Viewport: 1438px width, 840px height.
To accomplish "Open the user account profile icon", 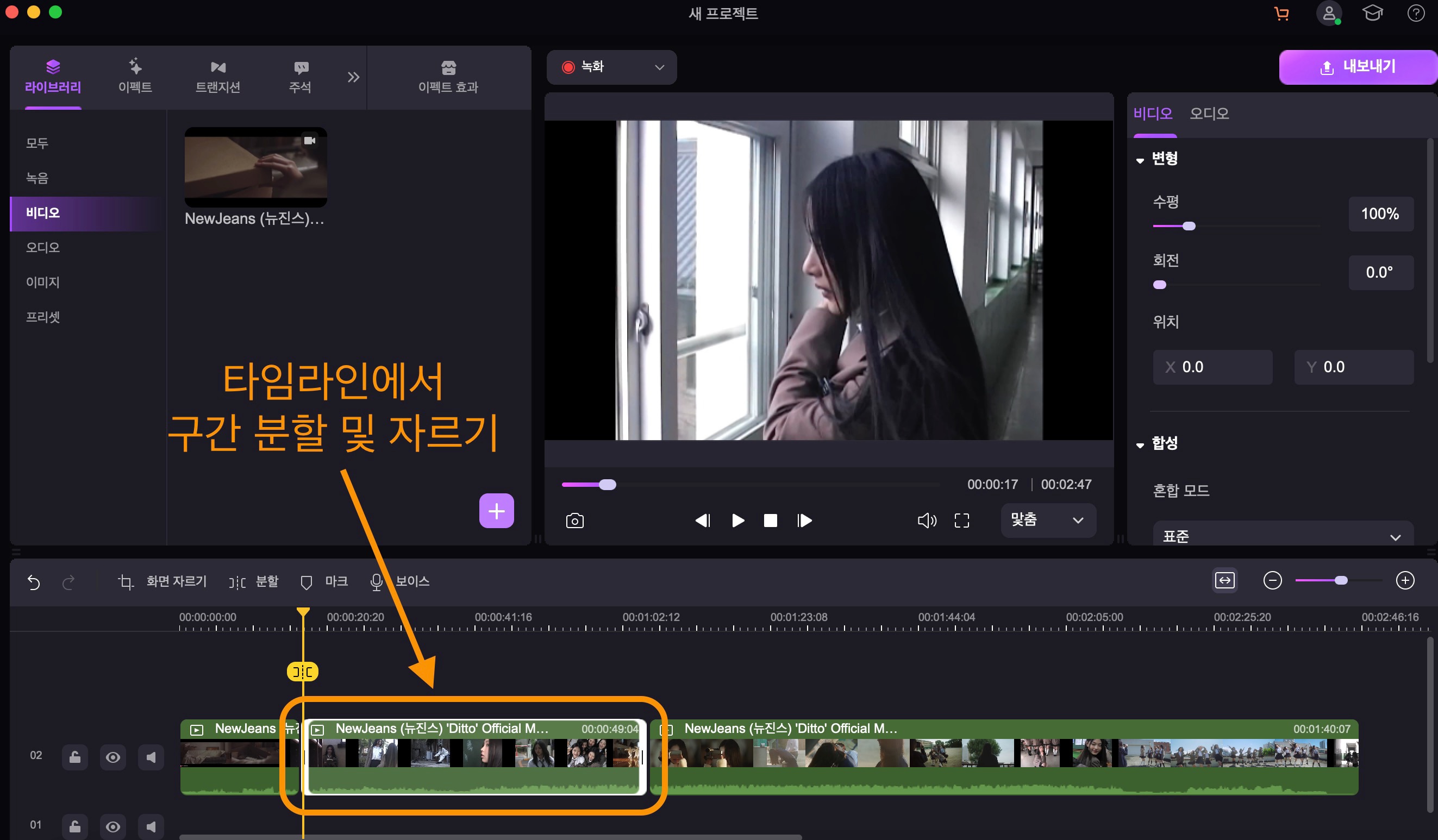I will tap(1328, 13).
